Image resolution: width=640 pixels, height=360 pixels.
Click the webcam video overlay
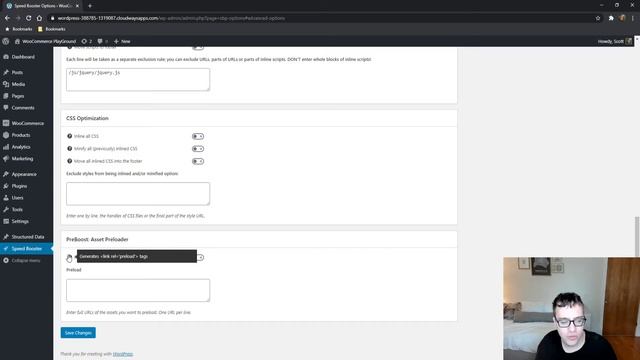[571, 309]
